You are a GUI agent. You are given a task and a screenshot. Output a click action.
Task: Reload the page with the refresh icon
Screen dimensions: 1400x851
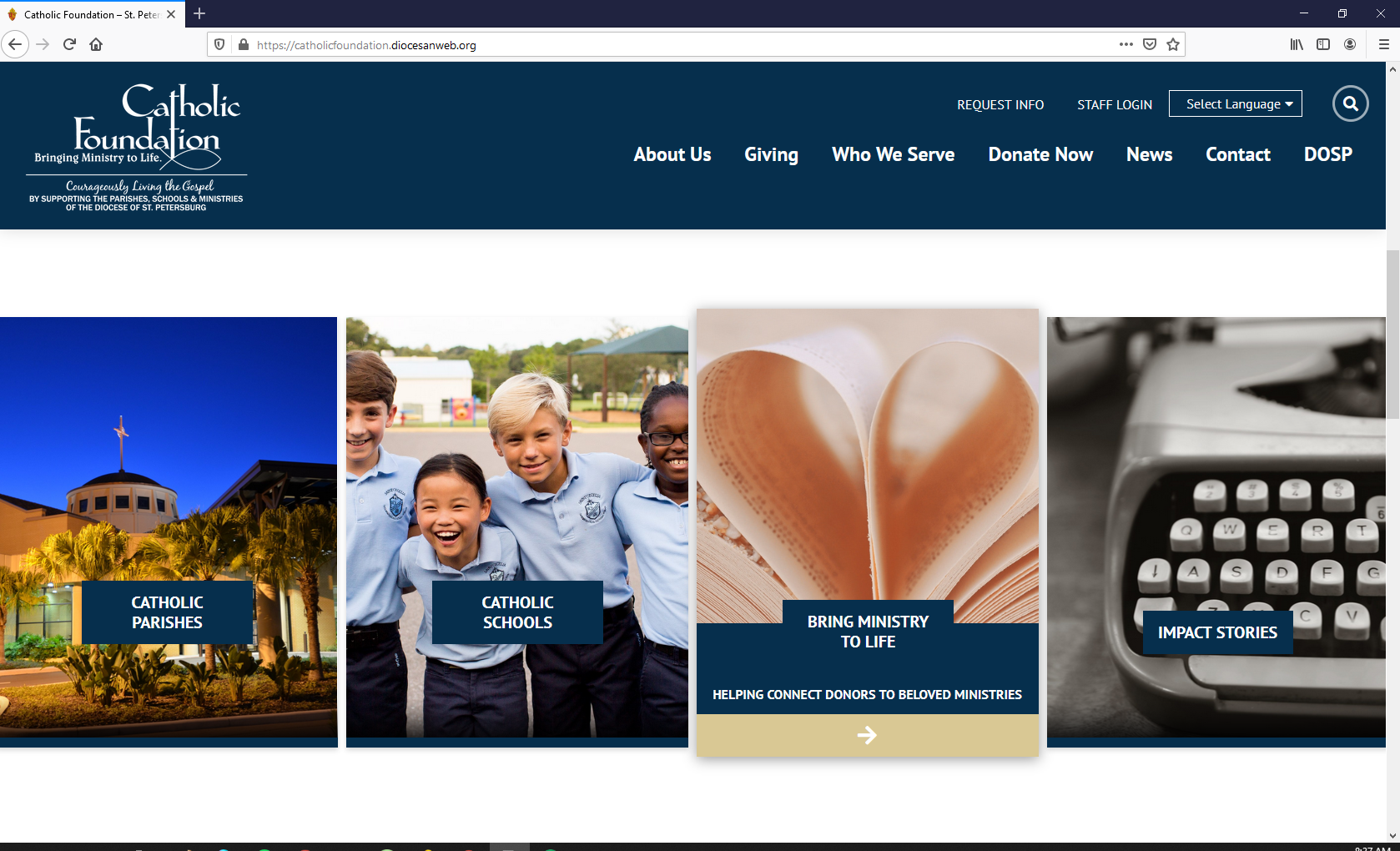pos(69,45)
